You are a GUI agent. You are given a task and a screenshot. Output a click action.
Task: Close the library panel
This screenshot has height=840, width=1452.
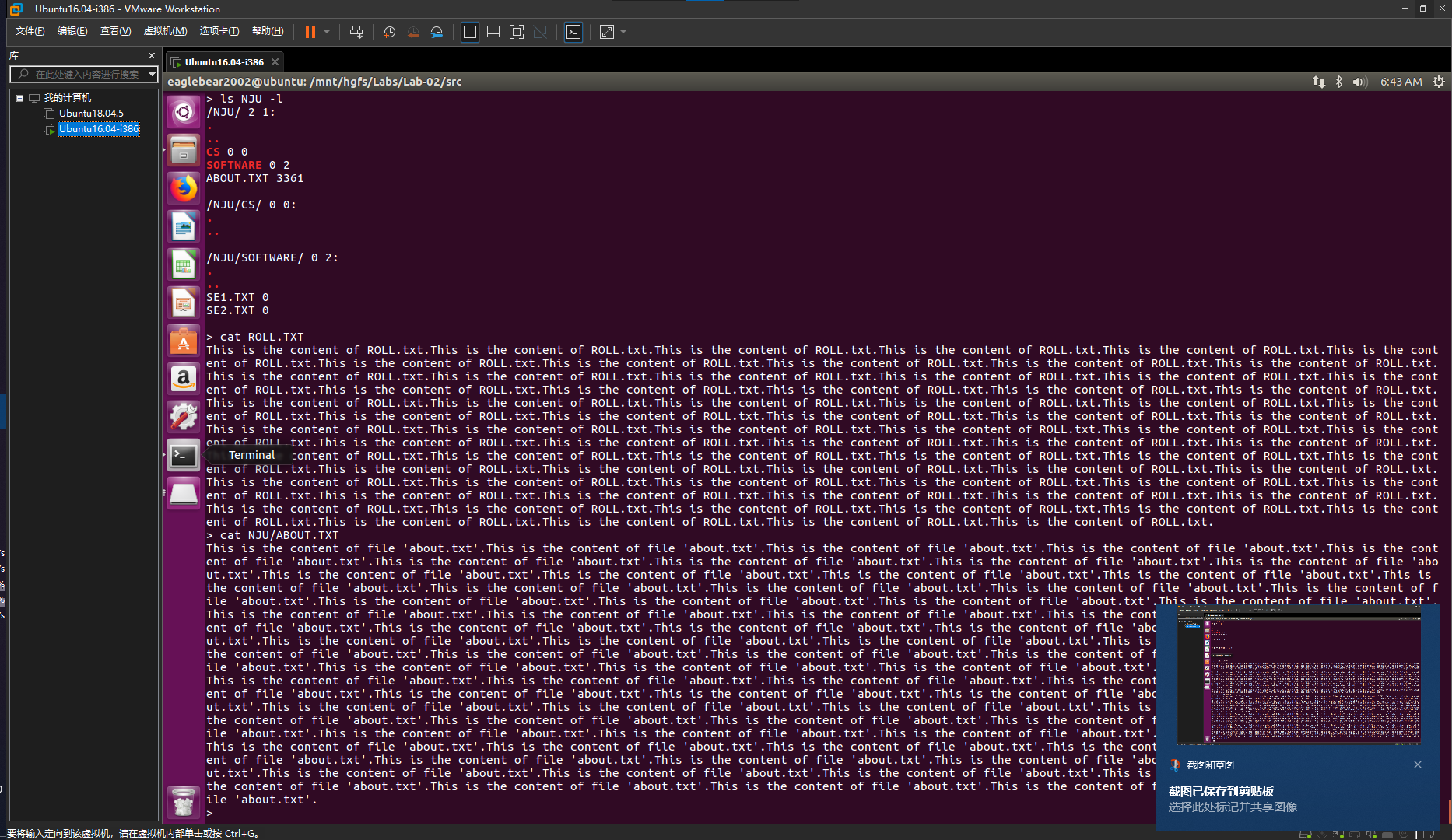click(x=152, y=55)
